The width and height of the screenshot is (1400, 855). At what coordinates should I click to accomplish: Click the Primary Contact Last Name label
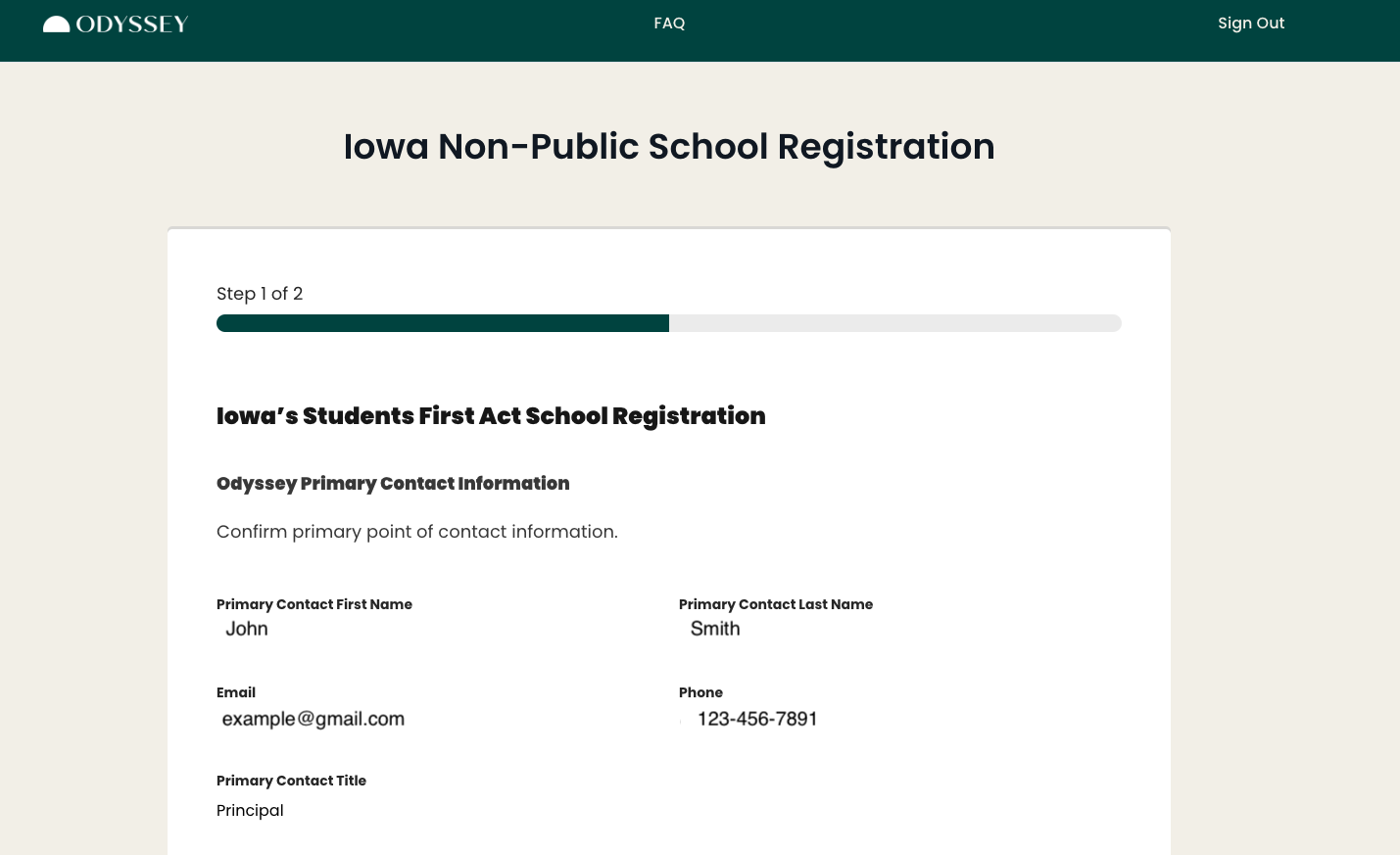[776, 604]
